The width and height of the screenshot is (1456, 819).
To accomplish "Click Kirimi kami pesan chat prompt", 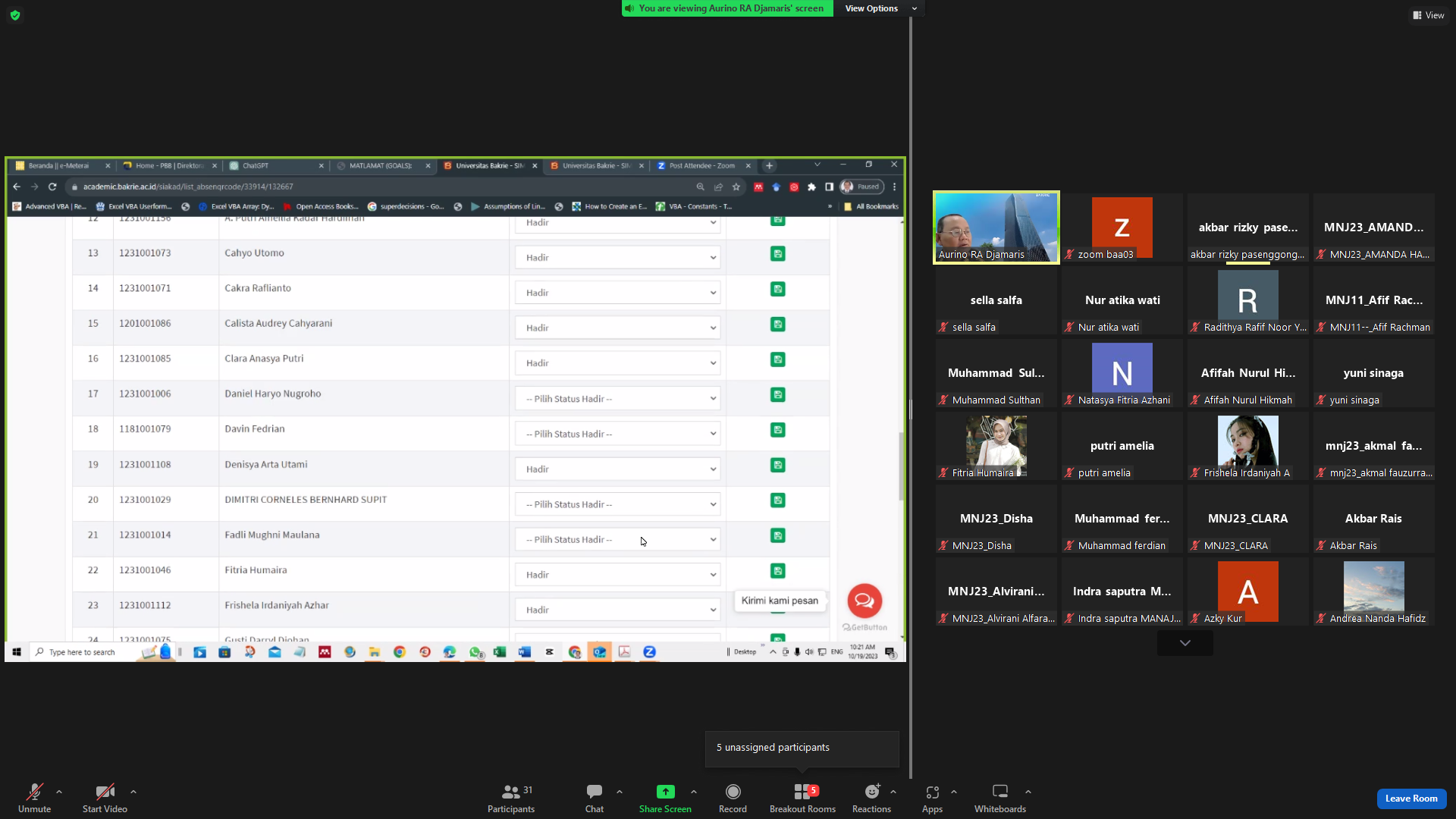I will [x=780, y=601].
